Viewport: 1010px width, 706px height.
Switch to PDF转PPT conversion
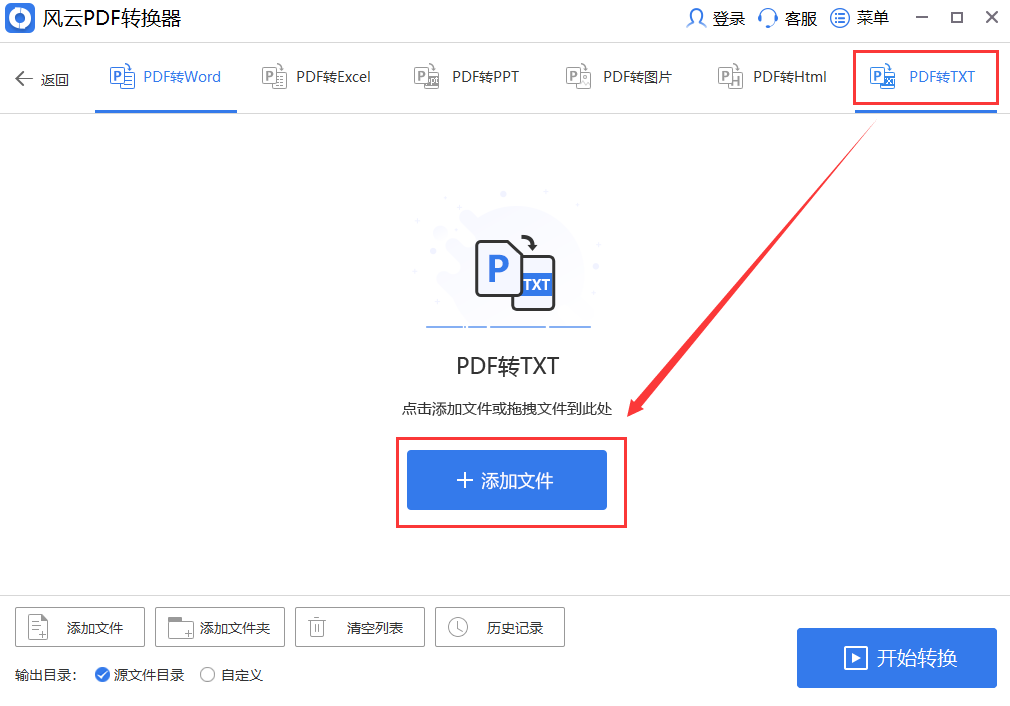466,76
